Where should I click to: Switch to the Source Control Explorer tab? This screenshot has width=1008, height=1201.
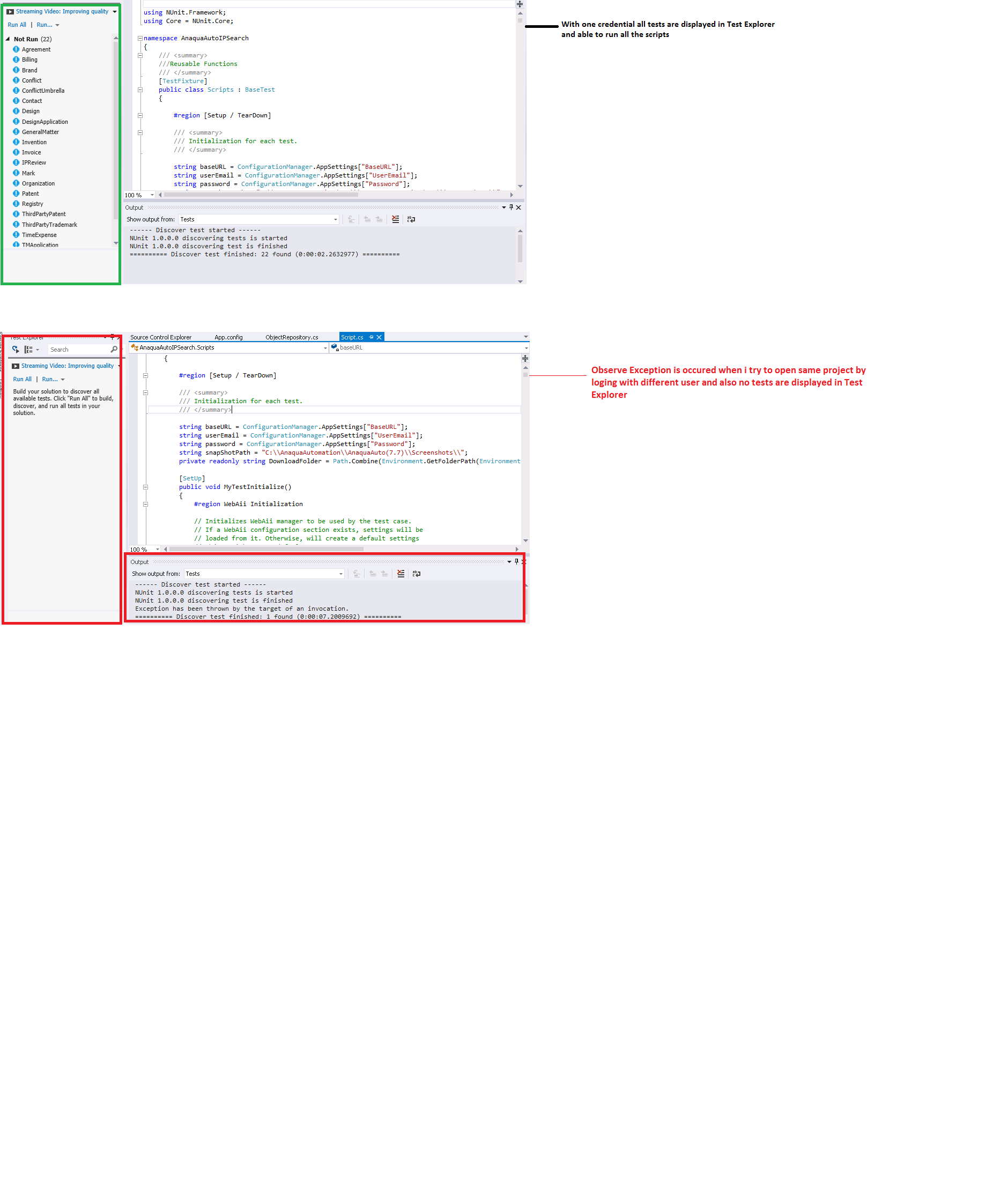(161, 337)
